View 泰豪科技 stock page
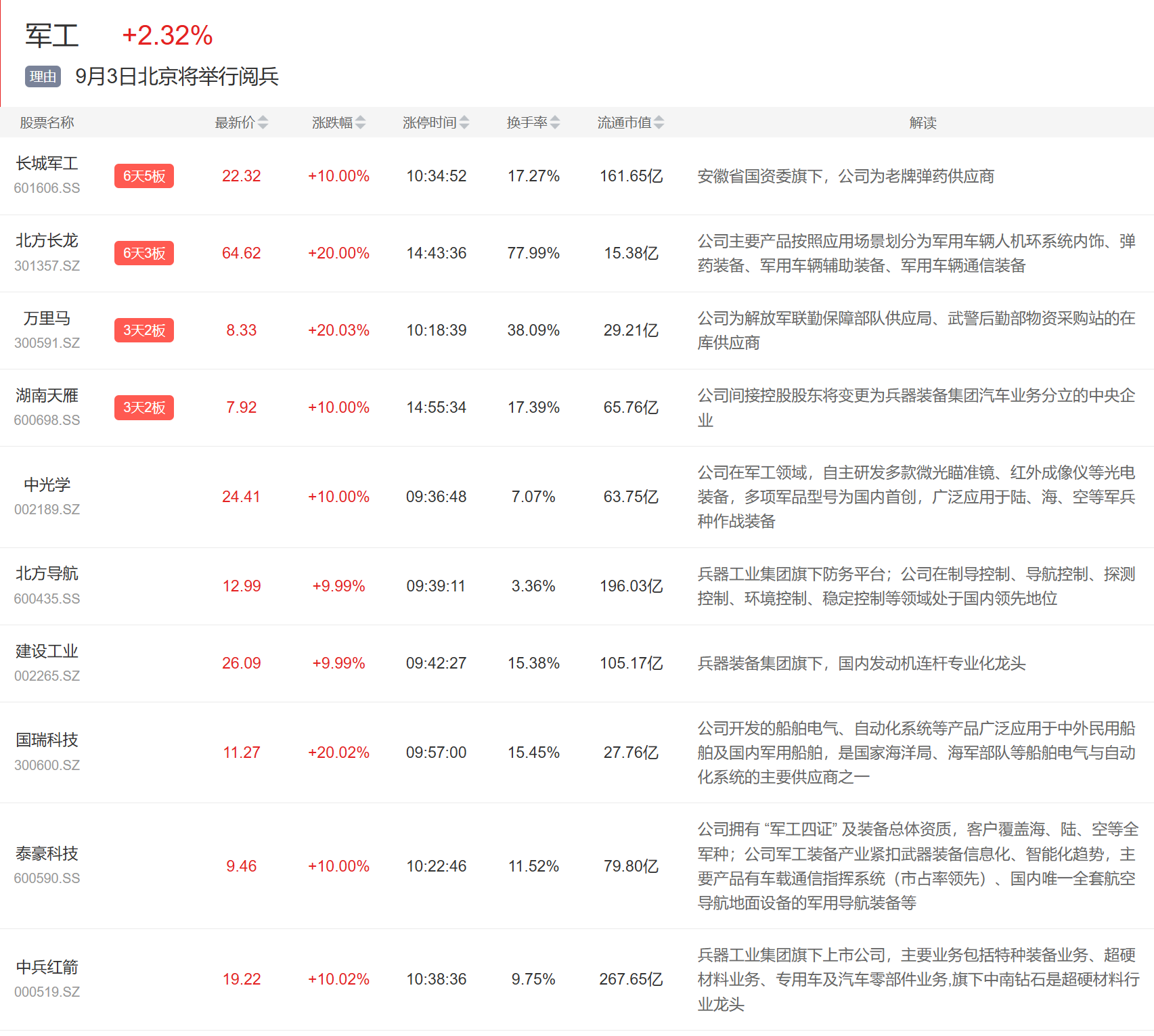This screenshot has width=1154, height=1036. [47, 854]
